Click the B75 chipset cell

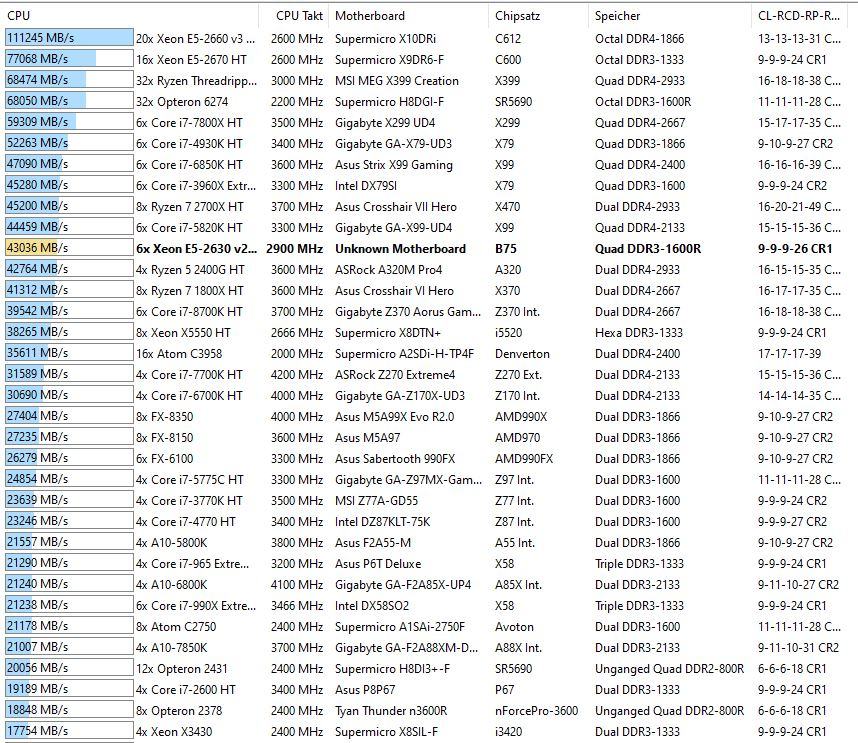[506, 249]
